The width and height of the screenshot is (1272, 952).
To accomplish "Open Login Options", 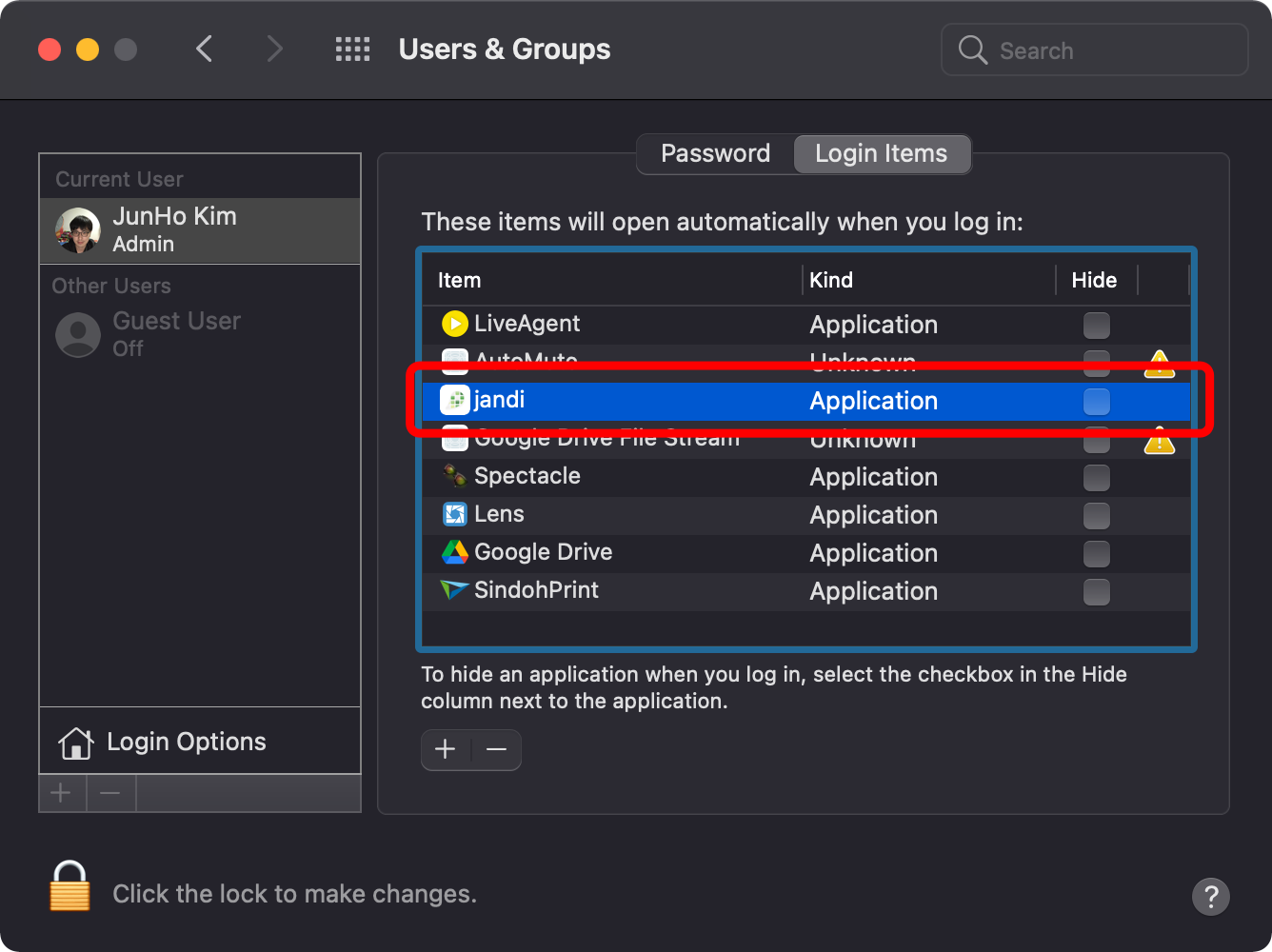I will pos(200,742).
